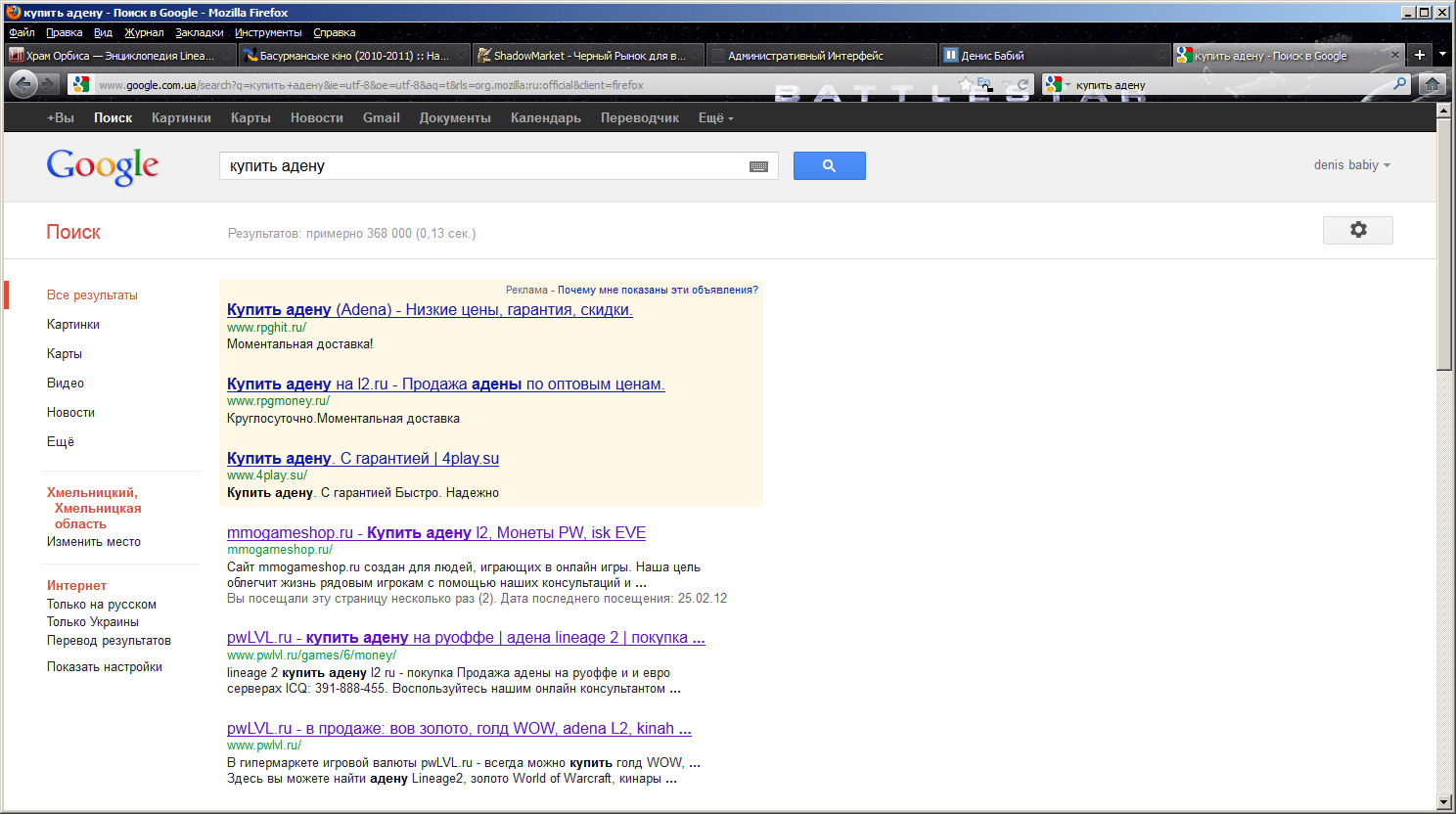Expand the Ещё dropdown in the black bar
The image size is (1456, 814).
pos(715,117)
